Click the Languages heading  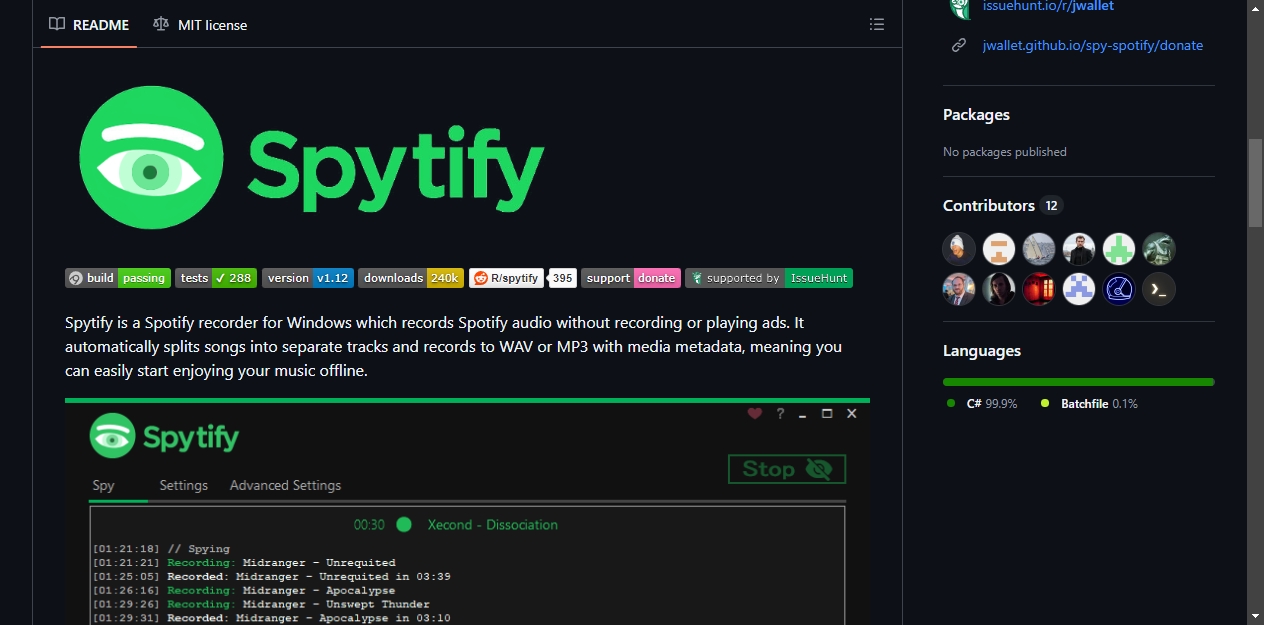[x=982, y=351]
